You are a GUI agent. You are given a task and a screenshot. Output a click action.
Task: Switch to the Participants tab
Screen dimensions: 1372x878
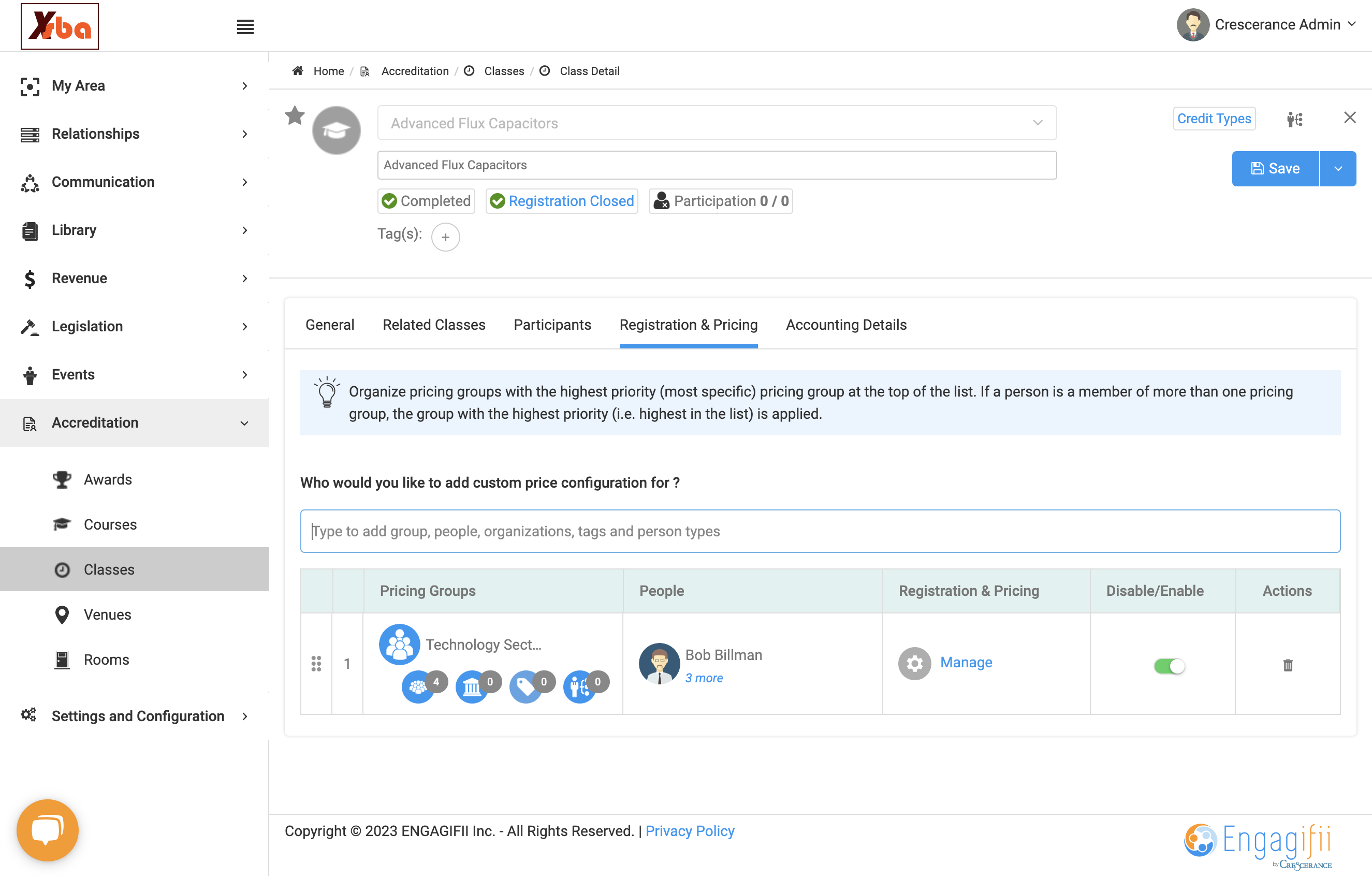click(x=552, y=325)
